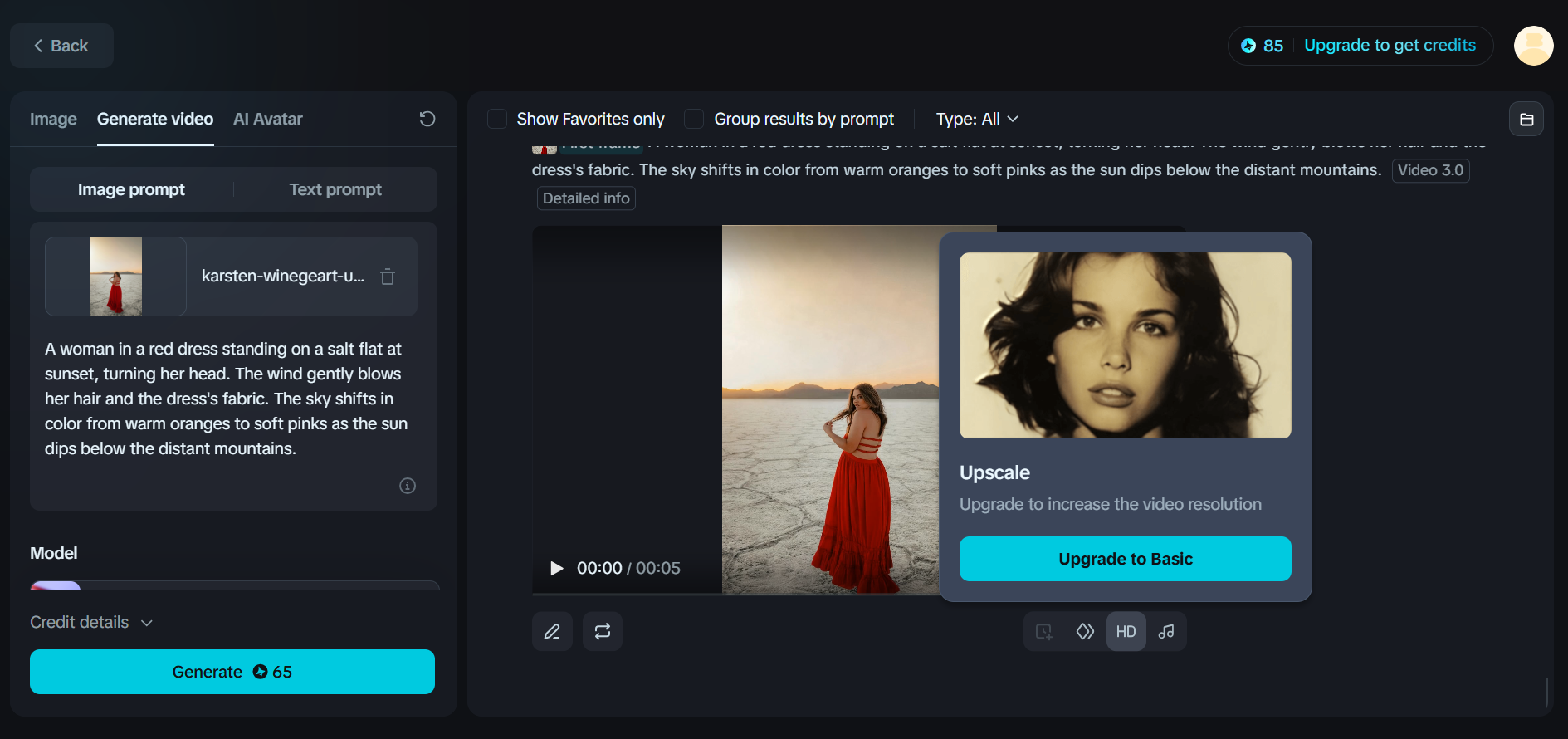Go back using the Back button
The image size is (1568, 739).
tap(61, 46)
